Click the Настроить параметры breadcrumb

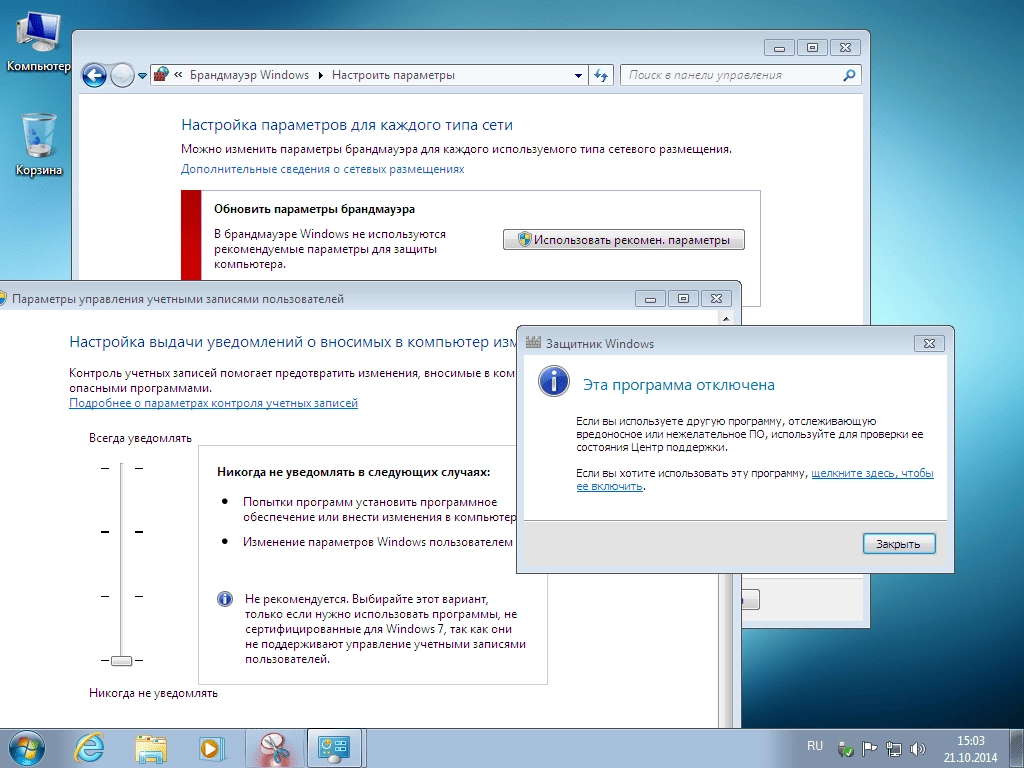tap(393, 75)
